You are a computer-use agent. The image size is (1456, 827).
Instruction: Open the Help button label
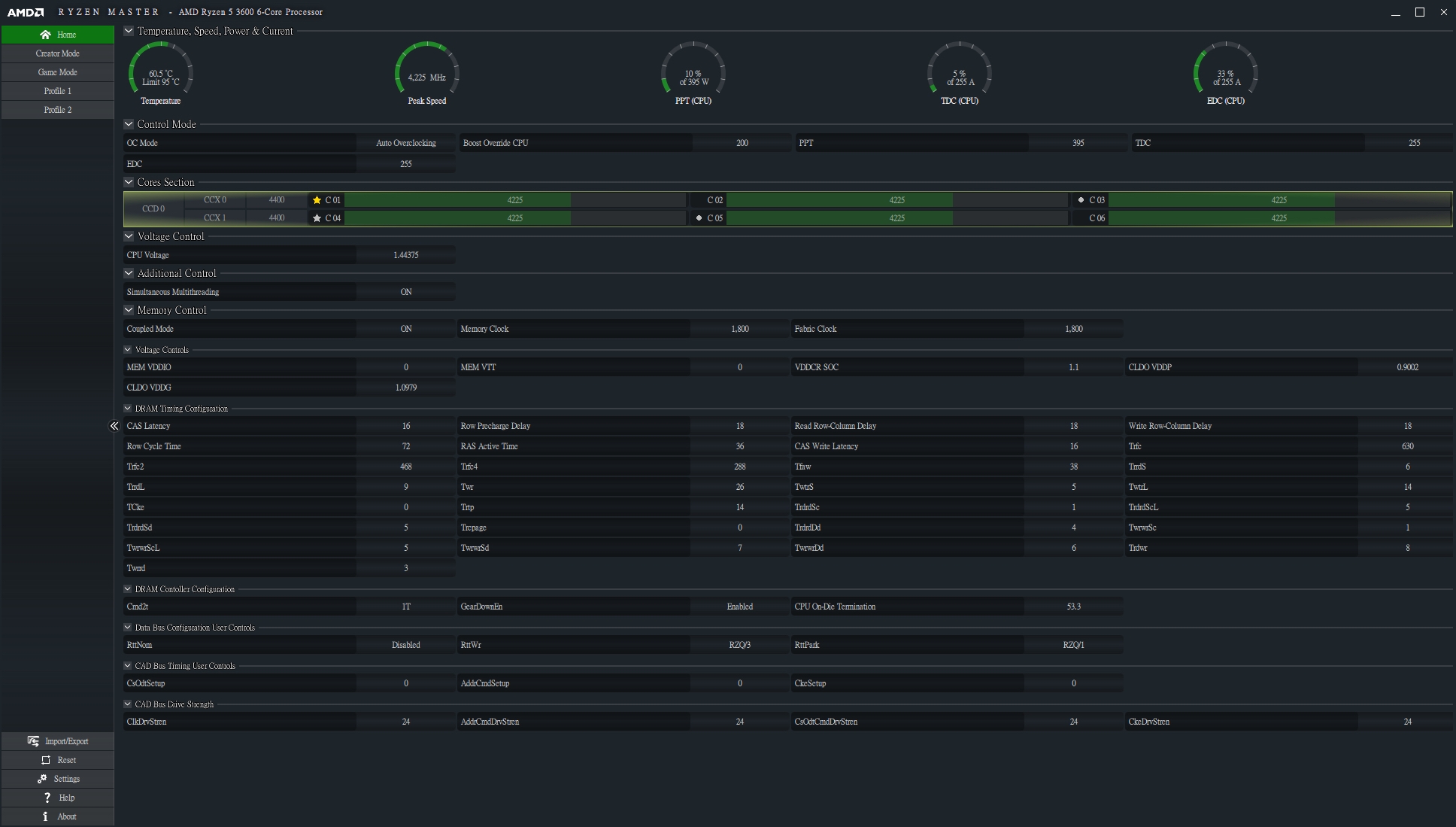coord(67,798)
